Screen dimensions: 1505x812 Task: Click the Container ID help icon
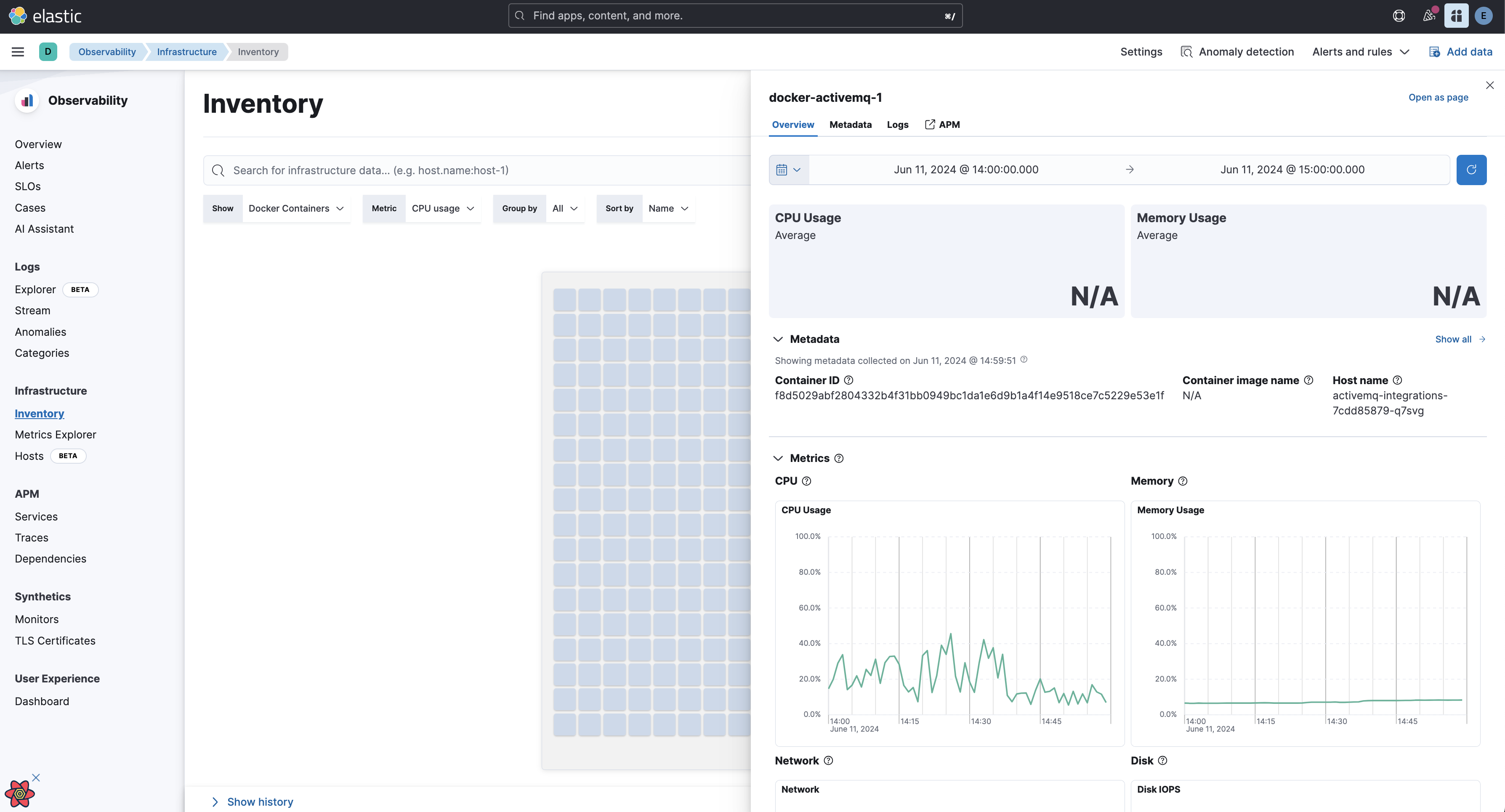849,380
